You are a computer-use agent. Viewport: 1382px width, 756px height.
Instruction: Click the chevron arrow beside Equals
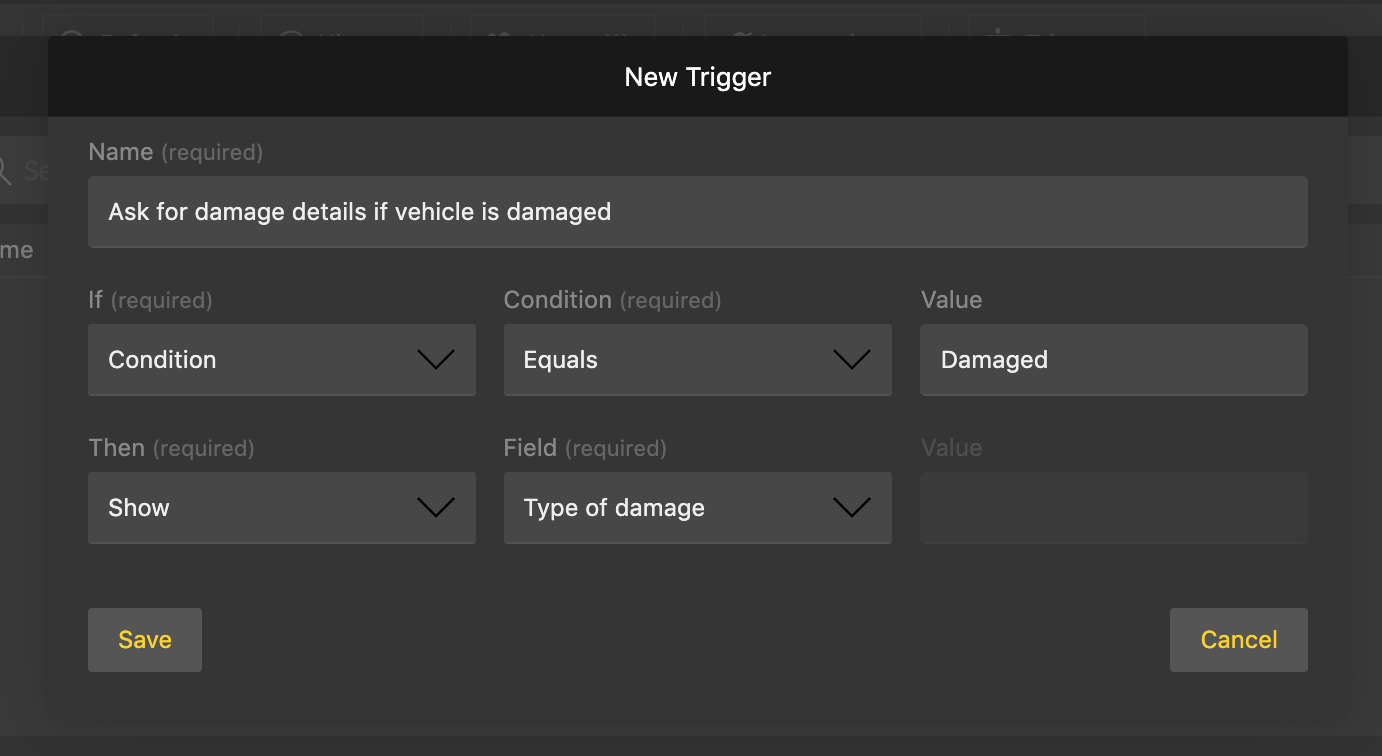click(x=852, y=360)
